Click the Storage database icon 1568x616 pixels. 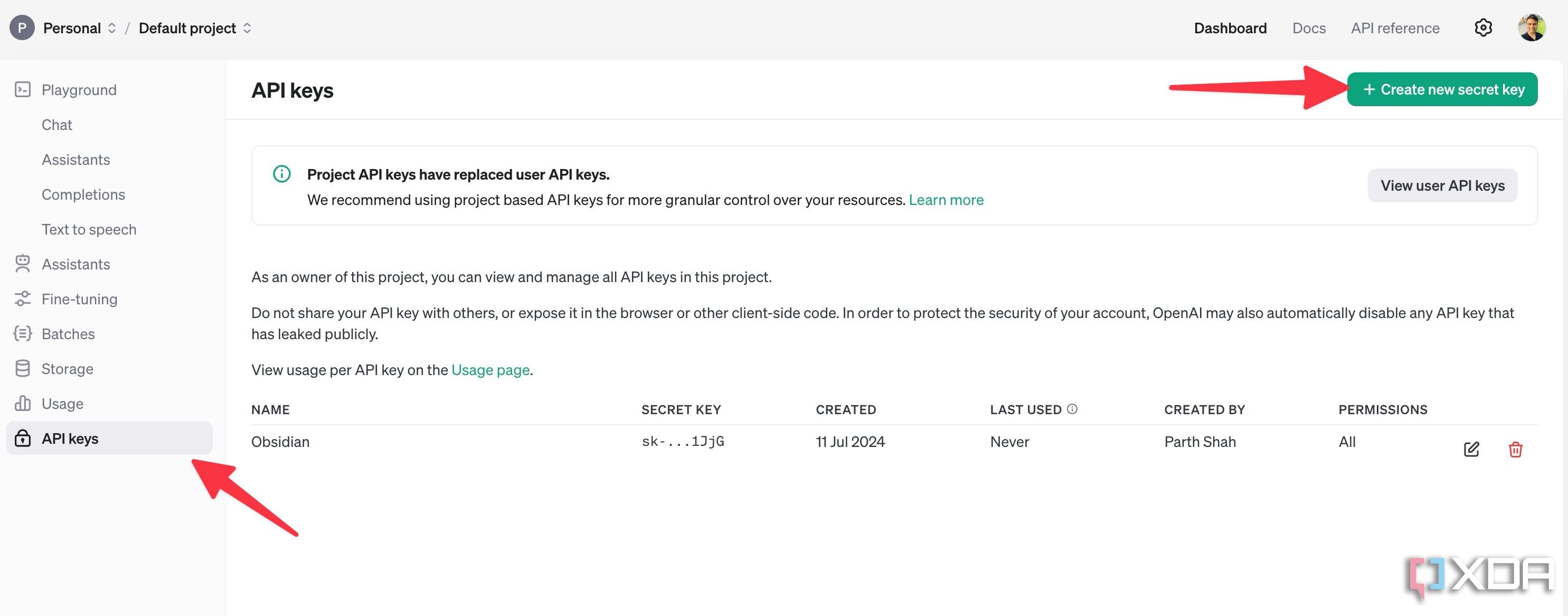click(23, 369)
